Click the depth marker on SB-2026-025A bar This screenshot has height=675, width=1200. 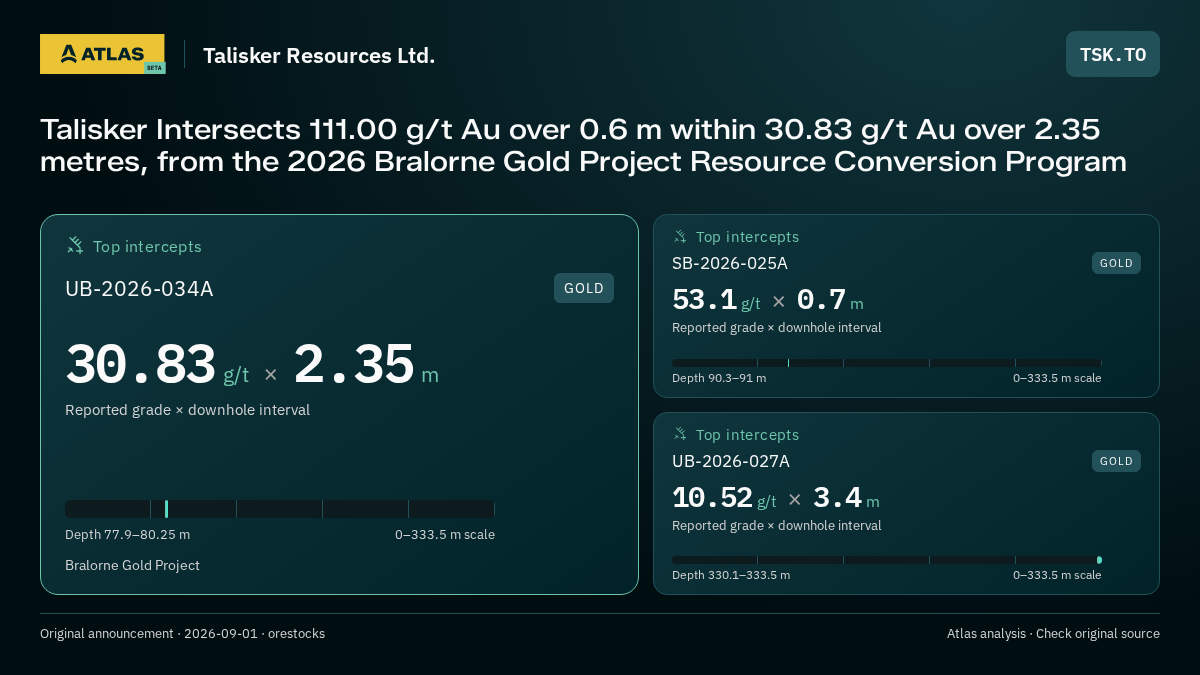coord(788,363)
